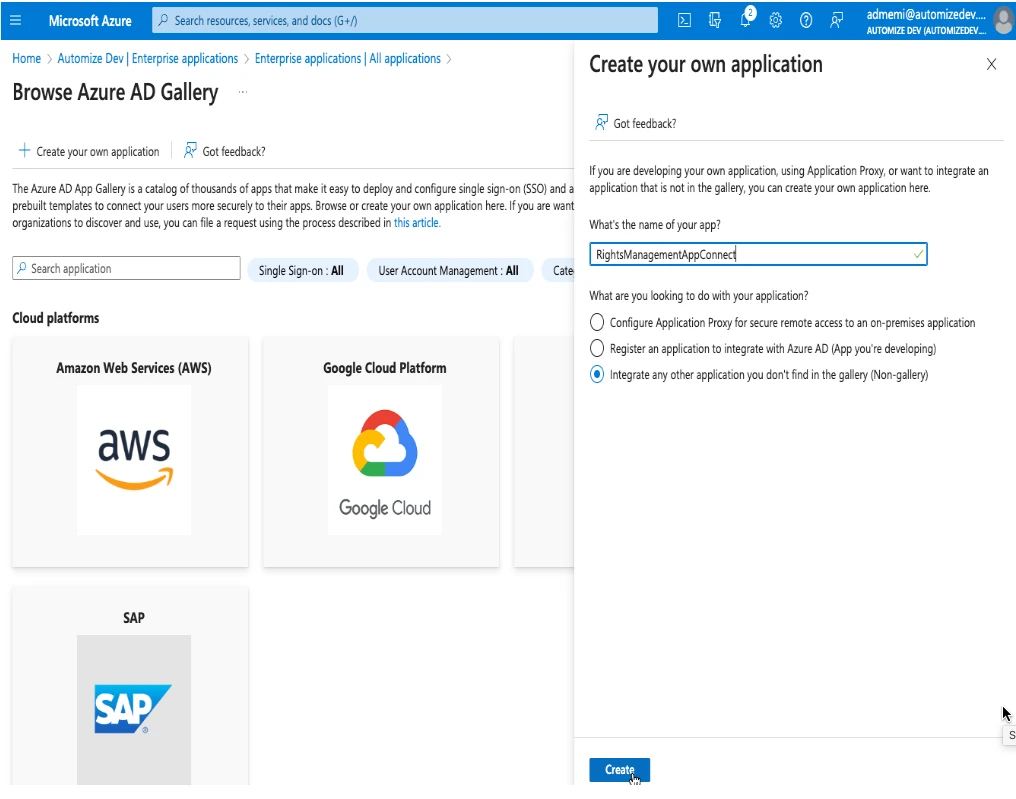Expand the ellipsis menu beside gallery title
The image size is (1016, 799).
242,92
